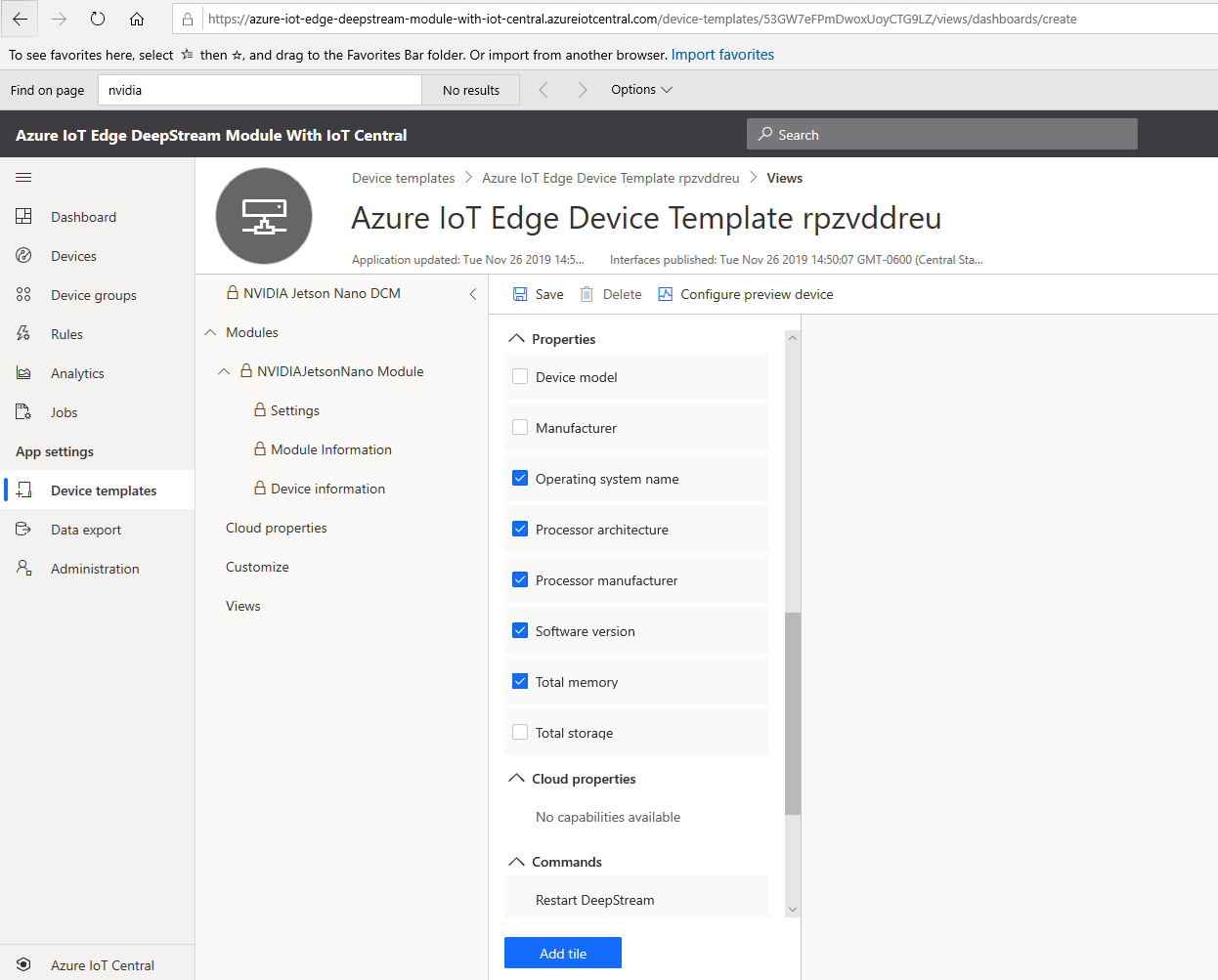Click the Delete trash can icon
This screenshot has width=1218, height=980.
(587, 294)
